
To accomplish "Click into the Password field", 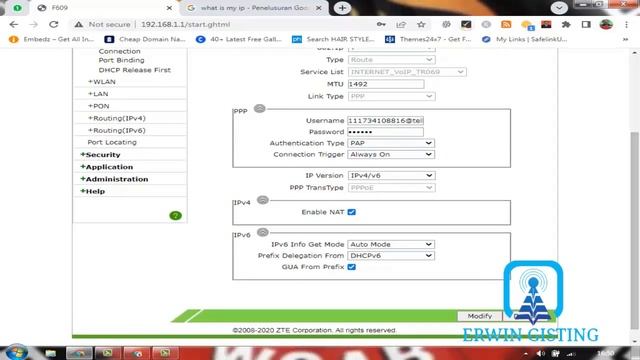I will (386, 132).
